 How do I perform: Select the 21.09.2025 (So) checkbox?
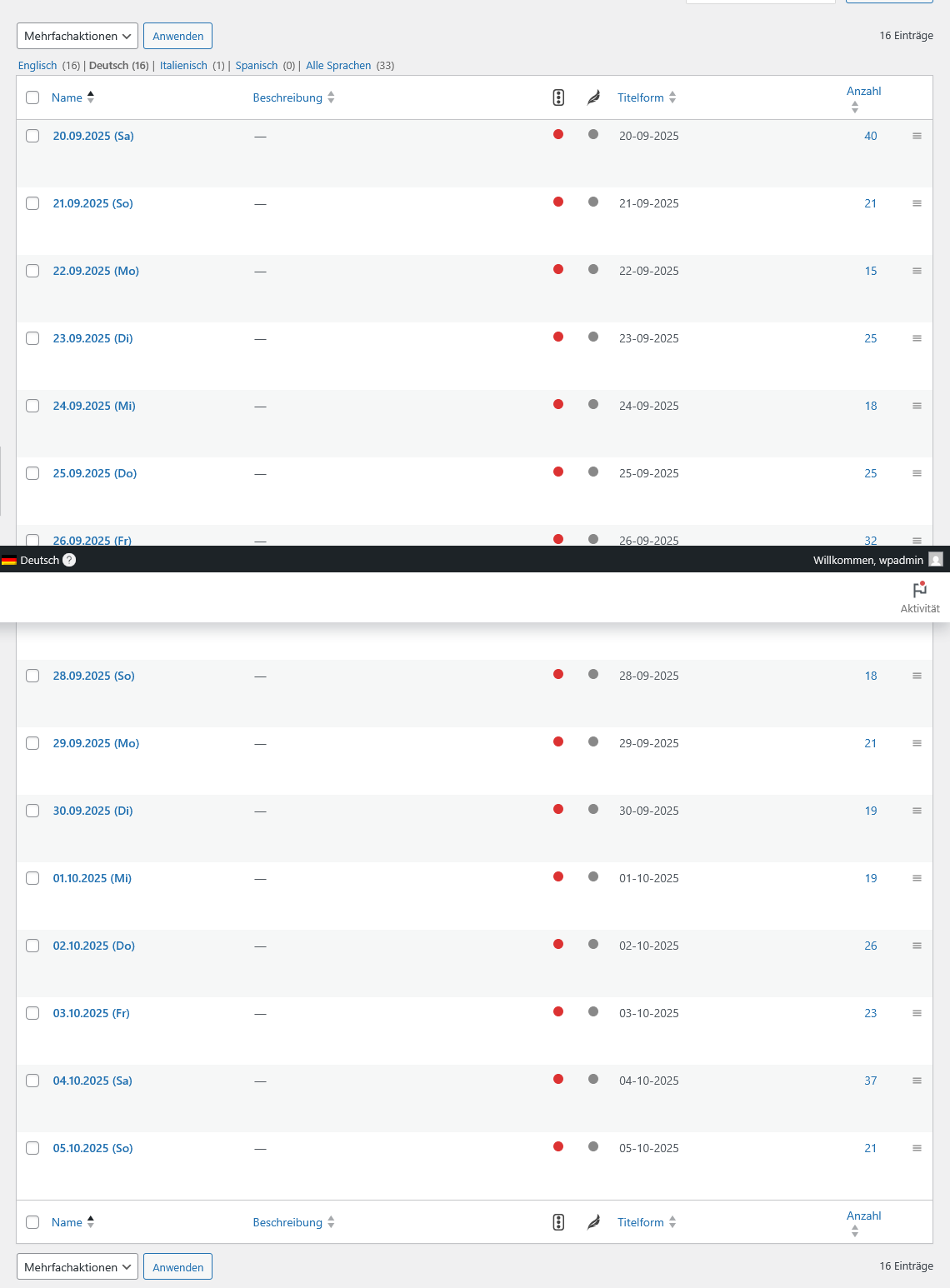point(32,203)
